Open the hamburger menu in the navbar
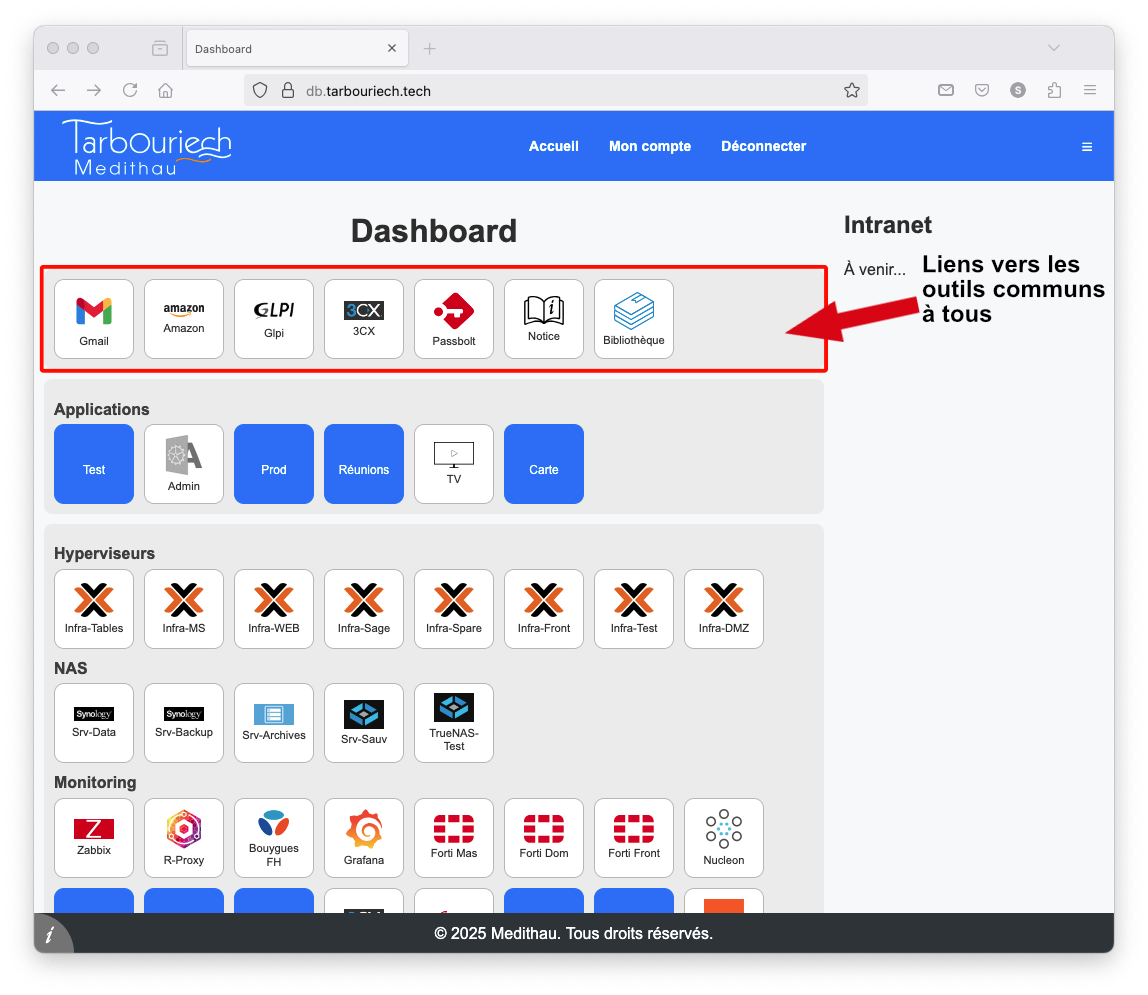Viewport: 1148px width, 995px height. point(1087,146)
